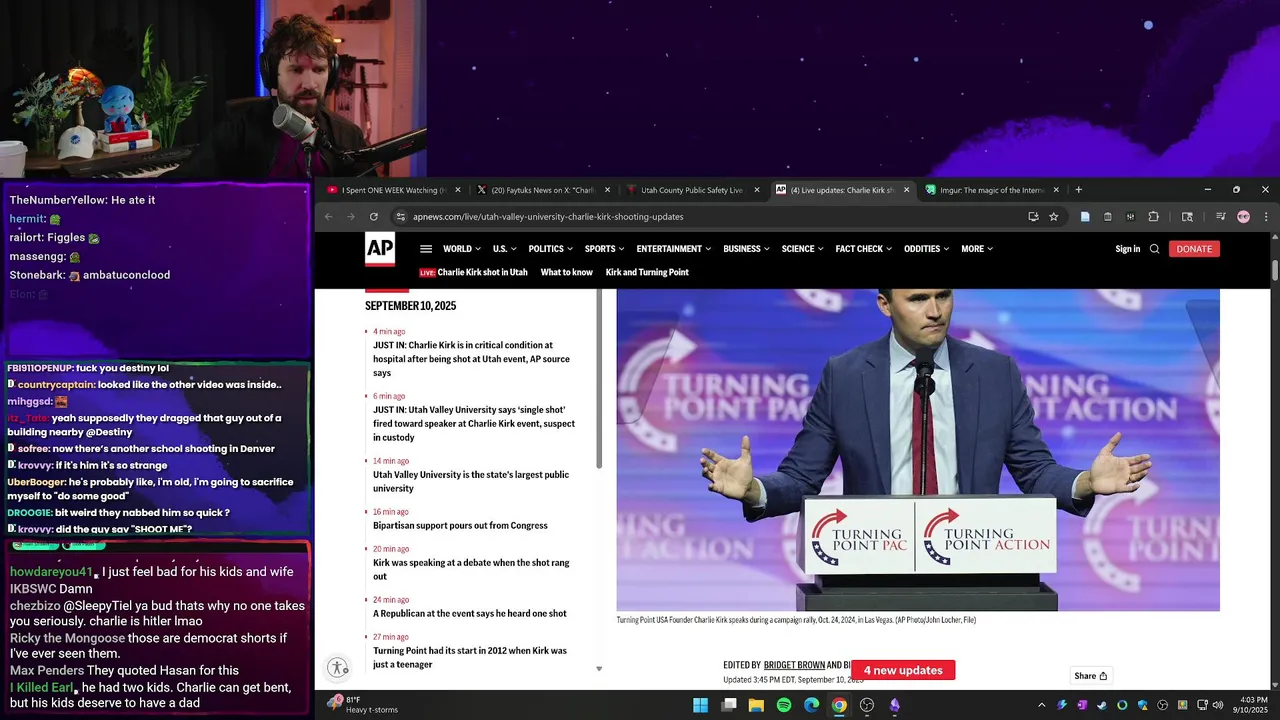Click the live updates list scrollbar
This screenshot has height=720, width=1280.
coord(599,380)
